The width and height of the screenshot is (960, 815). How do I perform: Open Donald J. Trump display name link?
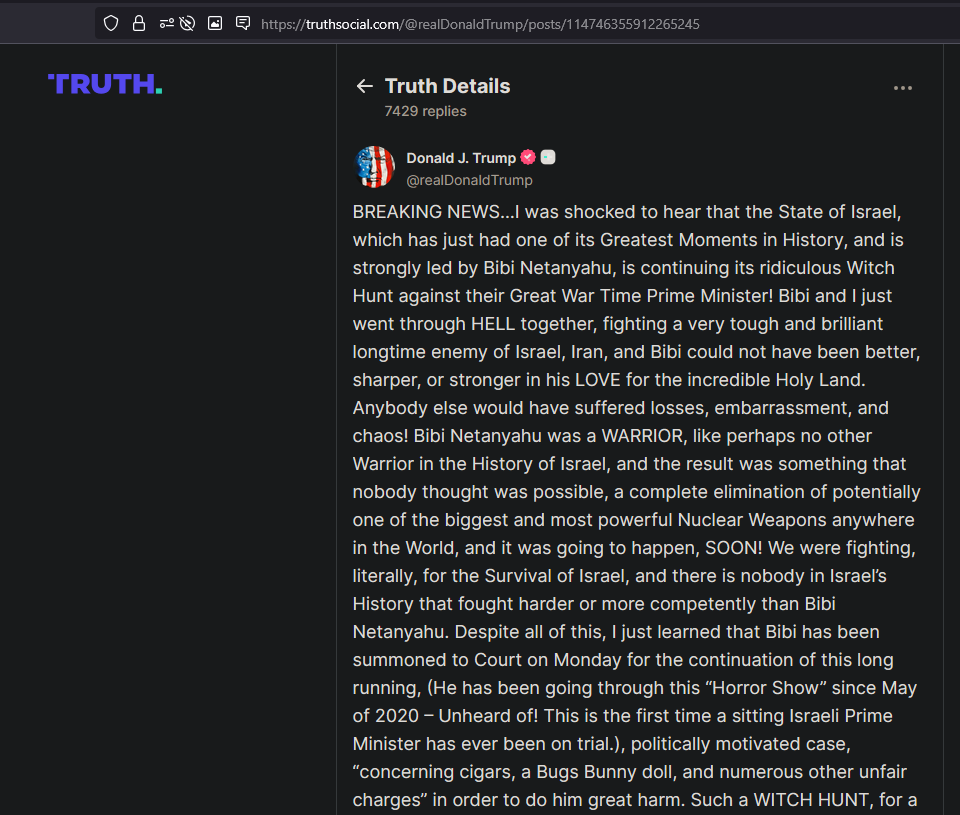pyautogui.click(x=461, y=158)
